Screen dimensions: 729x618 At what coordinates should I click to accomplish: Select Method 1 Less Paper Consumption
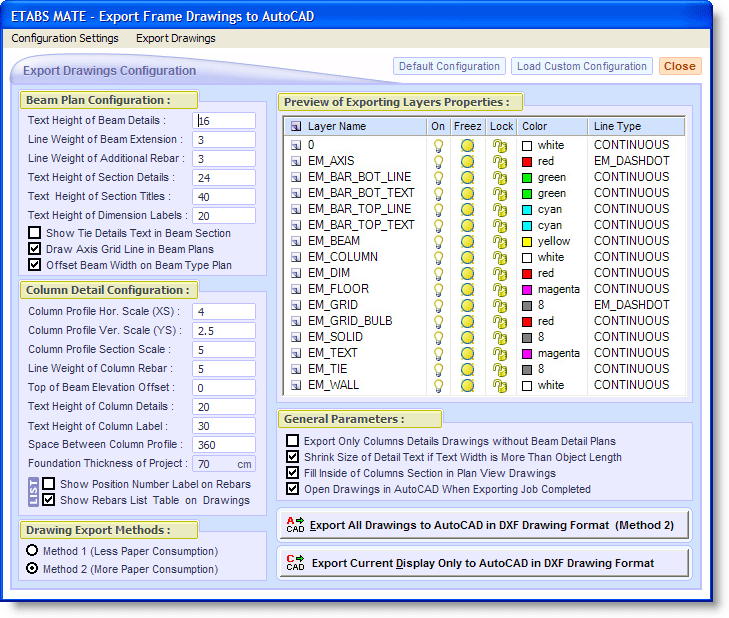(x=33, y=551)
